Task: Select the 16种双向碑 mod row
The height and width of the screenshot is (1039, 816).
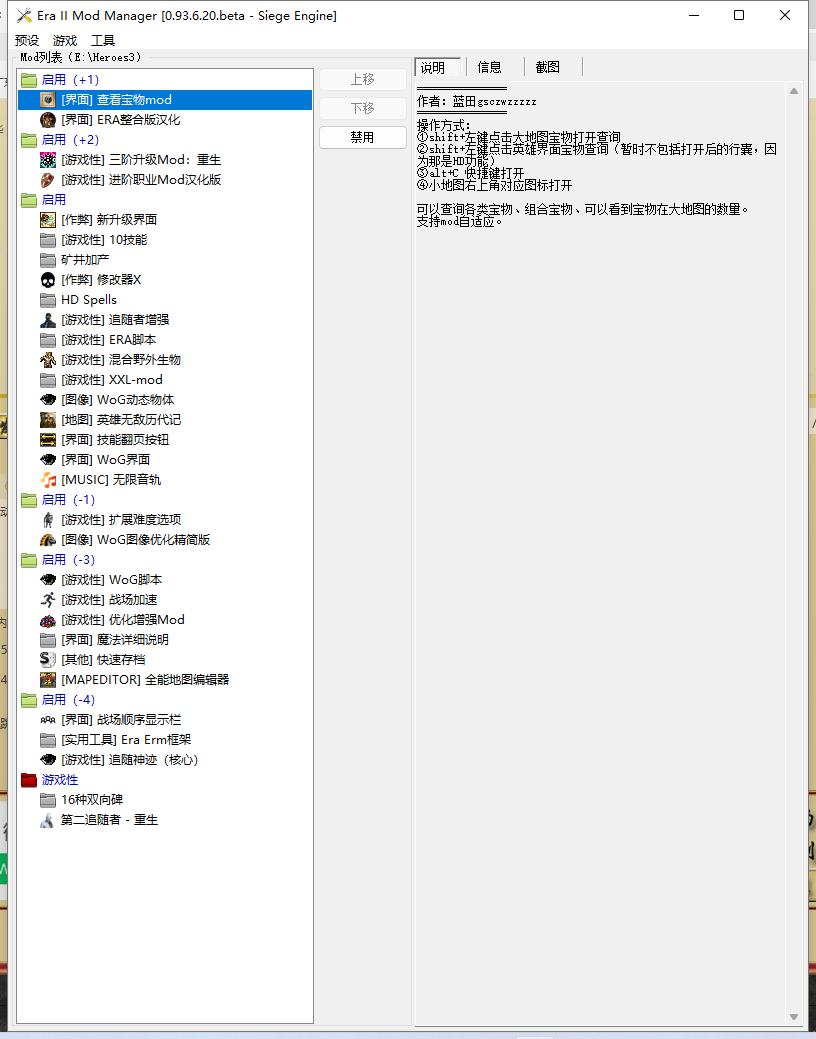Action: point(164,800)
